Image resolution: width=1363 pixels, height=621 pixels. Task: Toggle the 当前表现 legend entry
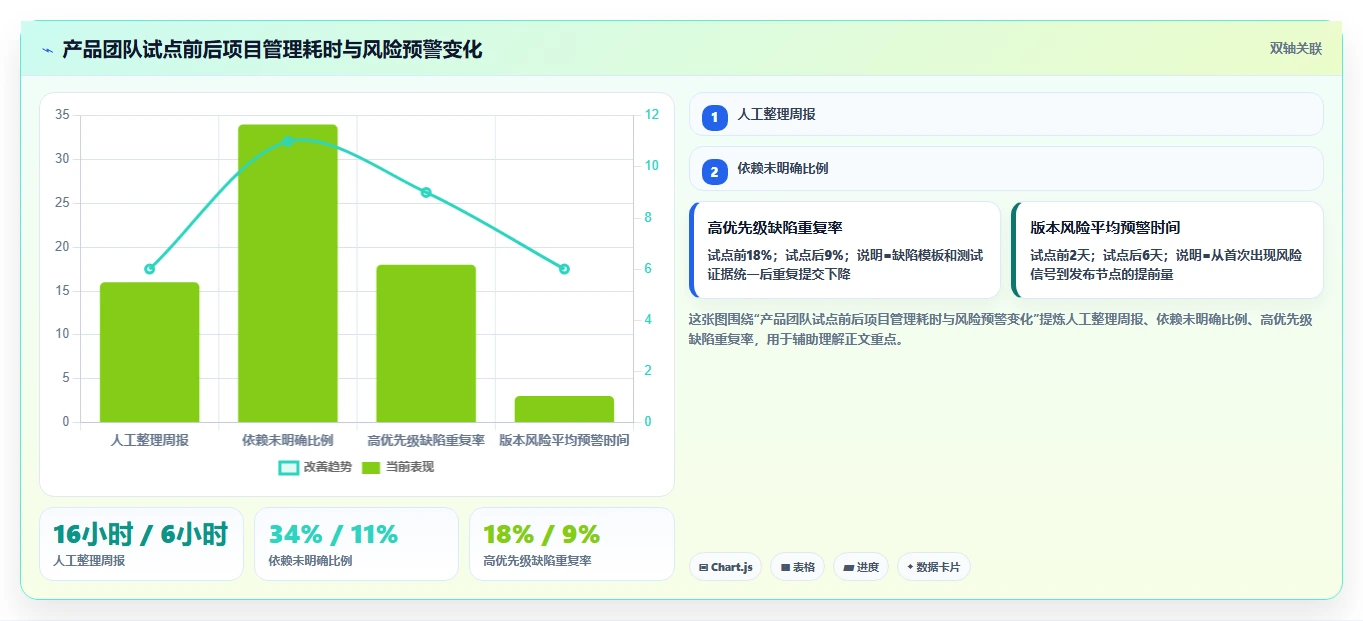[397, 467]
